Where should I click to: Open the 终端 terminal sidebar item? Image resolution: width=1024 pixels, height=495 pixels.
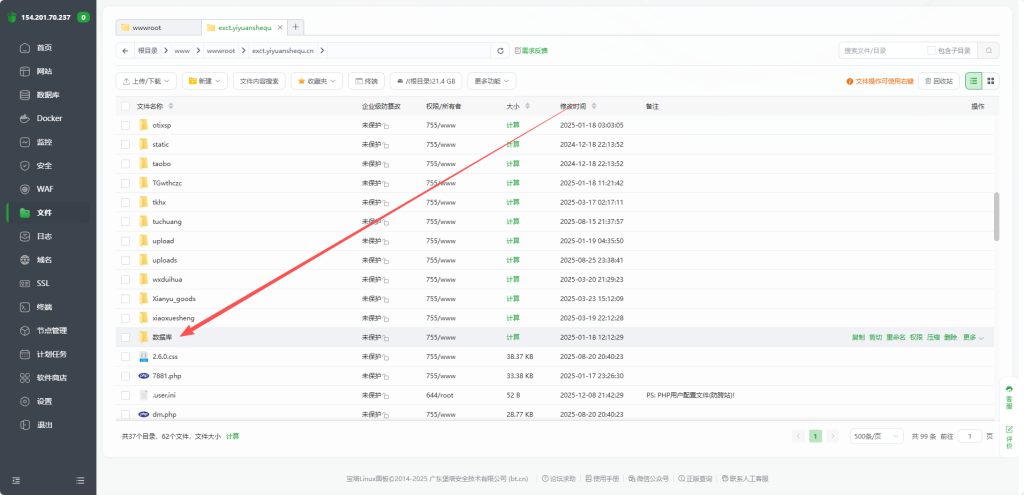click(x=43, y=307)
